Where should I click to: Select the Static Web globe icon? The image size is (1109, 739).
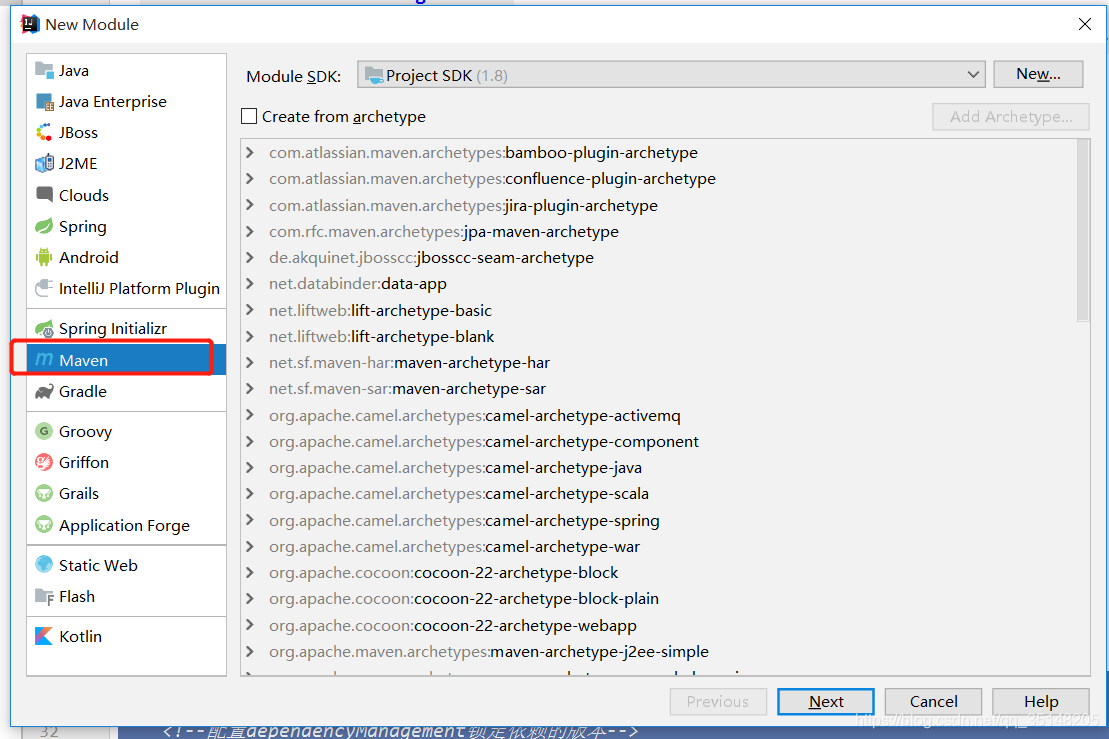tap(44, 565)
